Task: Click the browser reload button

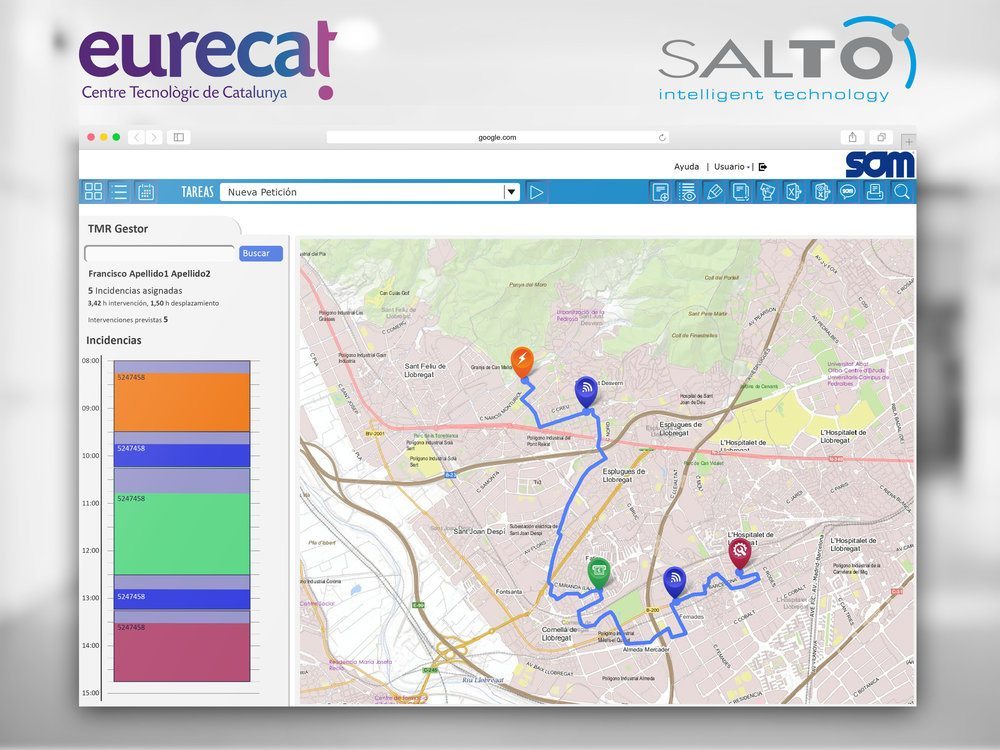Action: 662,137
